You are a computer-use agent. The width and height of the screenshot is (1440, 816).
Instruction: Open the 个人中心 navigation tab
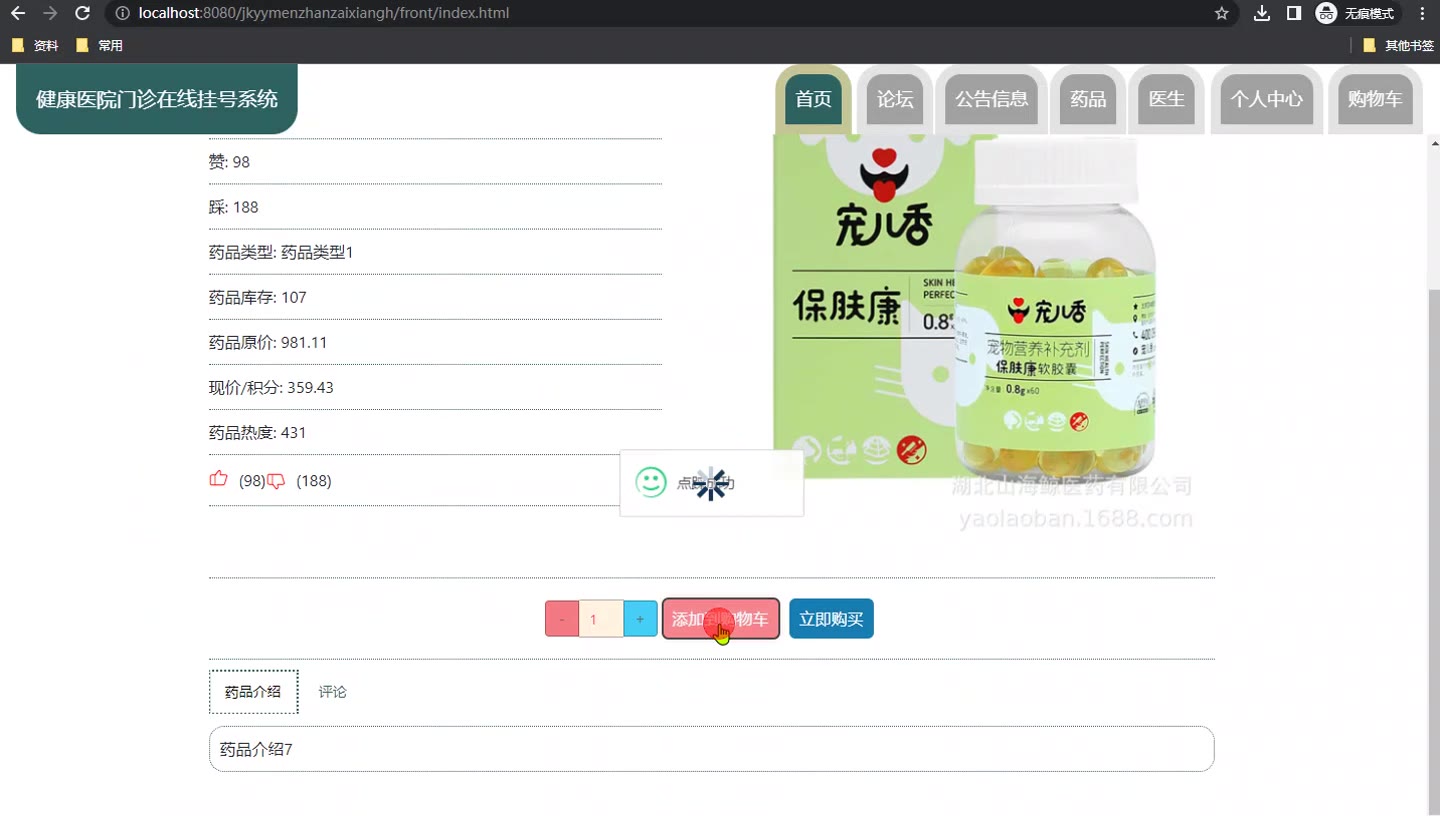(x=1266, y=99)
